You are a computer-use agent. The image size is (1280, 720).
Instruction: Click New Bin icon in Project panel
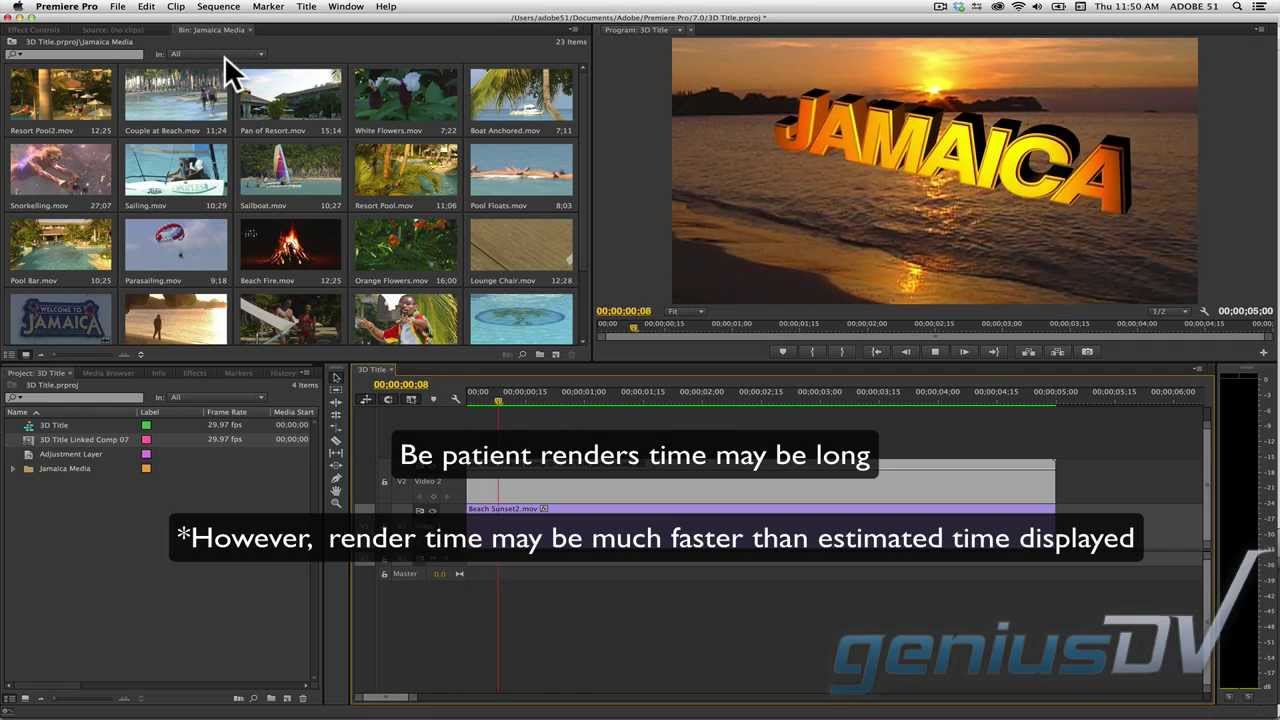pyautogui.click(x=271, y=698)
